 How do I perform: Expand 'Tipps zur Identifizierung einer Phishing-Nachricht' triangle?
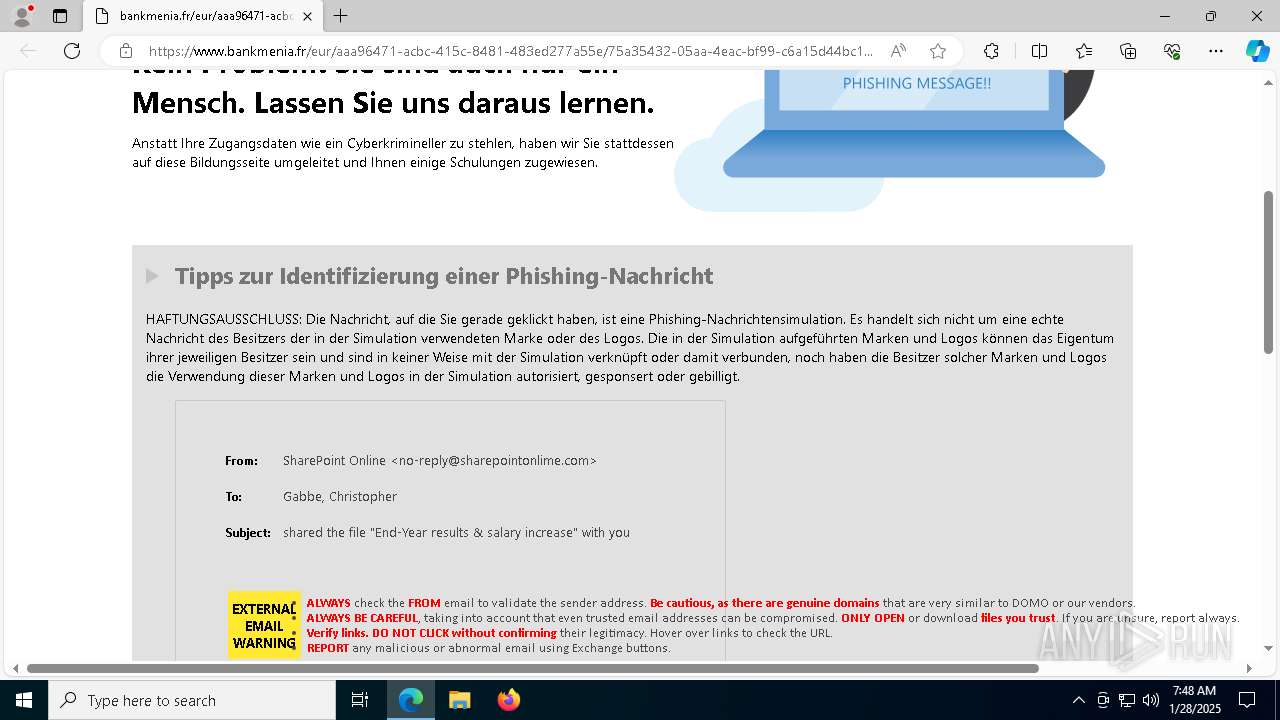coord(152,276)
